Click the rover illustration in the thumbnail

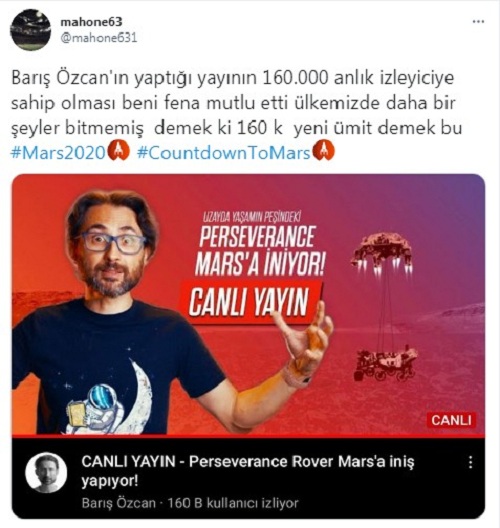click(386, 363)
